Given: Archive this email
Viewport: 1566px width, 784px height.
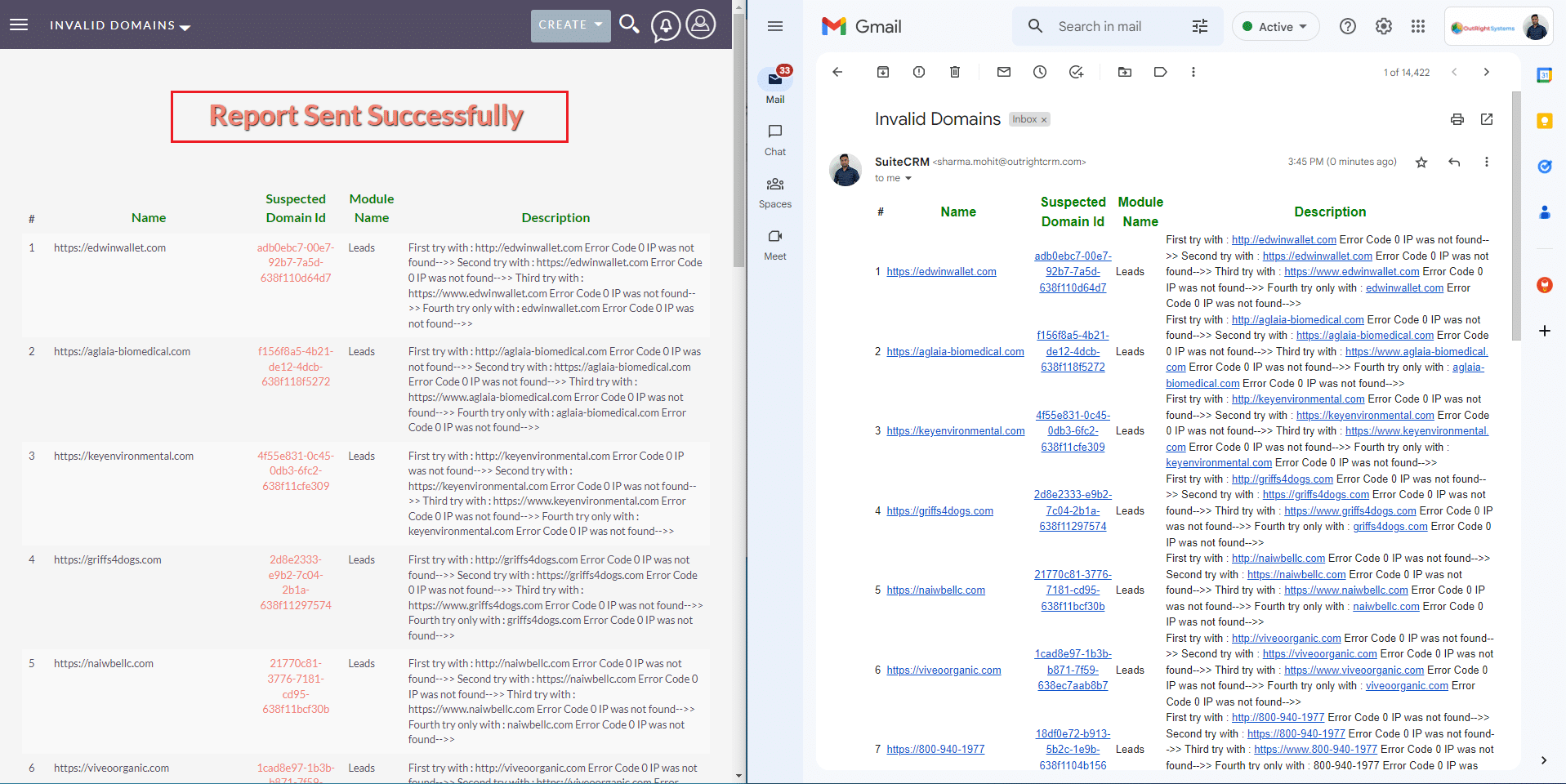Looking at the screenshot, I should coord(883,72).
